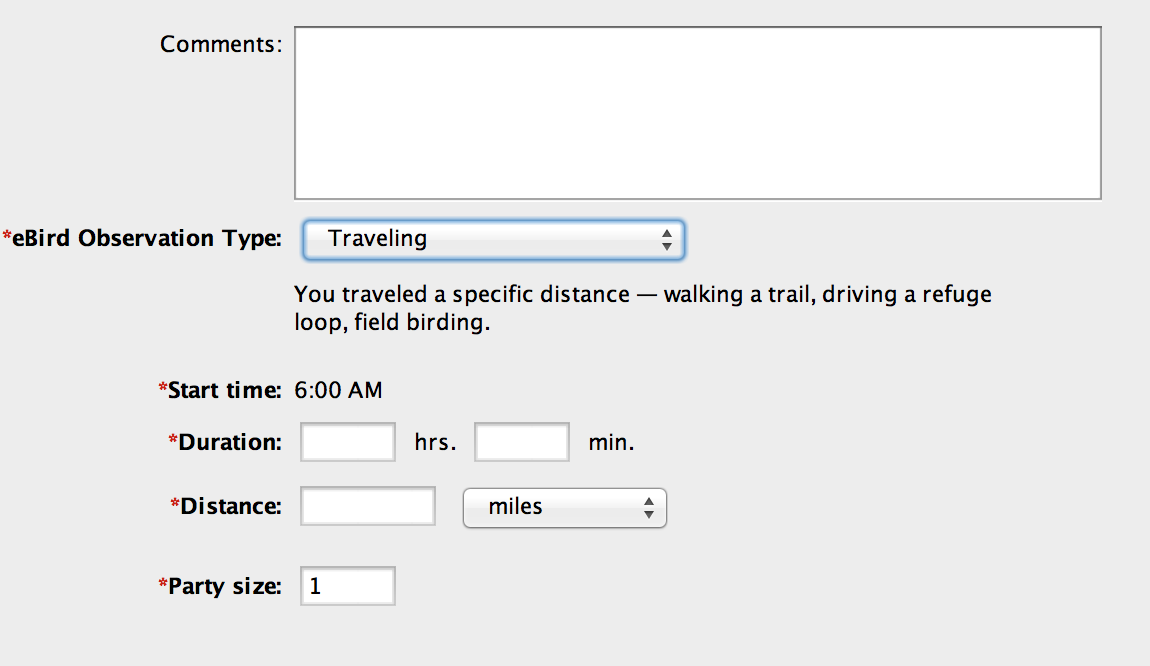Click the Party size label

[x=224, y=586]
